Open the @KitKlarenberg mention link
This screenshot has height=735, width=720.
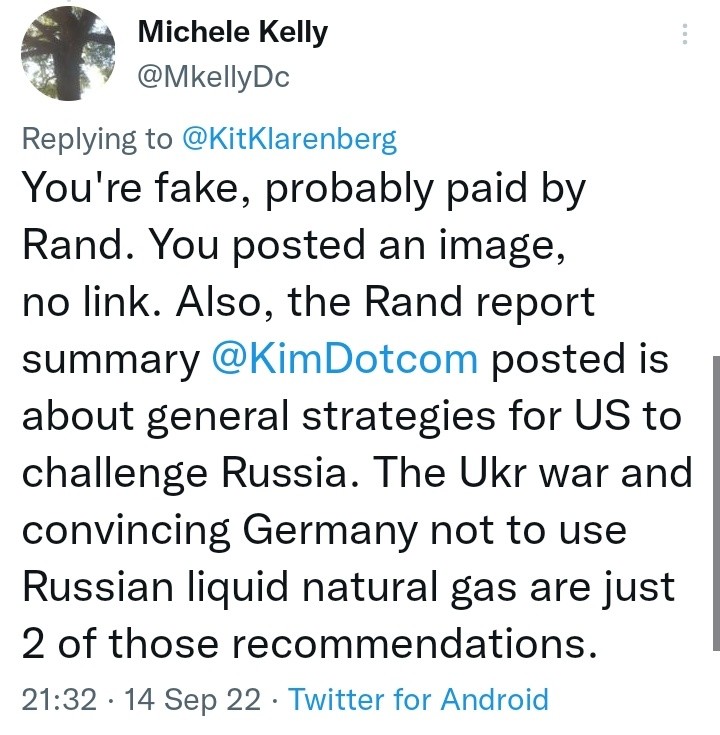click(289, 139)
